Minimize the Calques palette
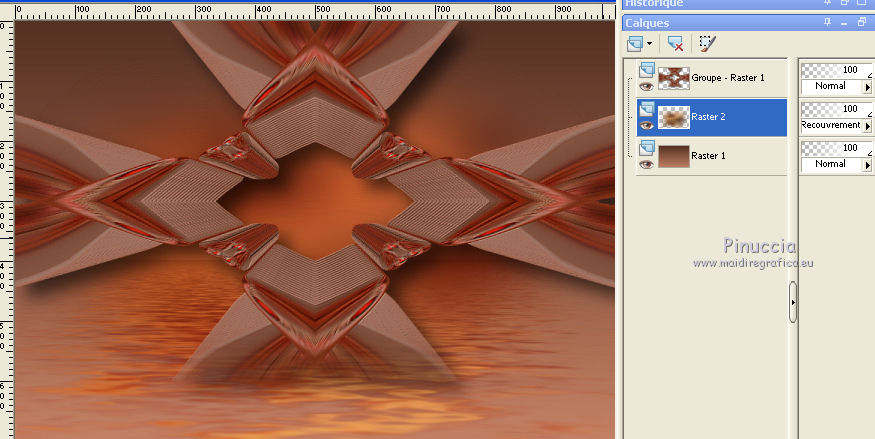The height and width of the screenshot is (439, 875). pos(844,23)
